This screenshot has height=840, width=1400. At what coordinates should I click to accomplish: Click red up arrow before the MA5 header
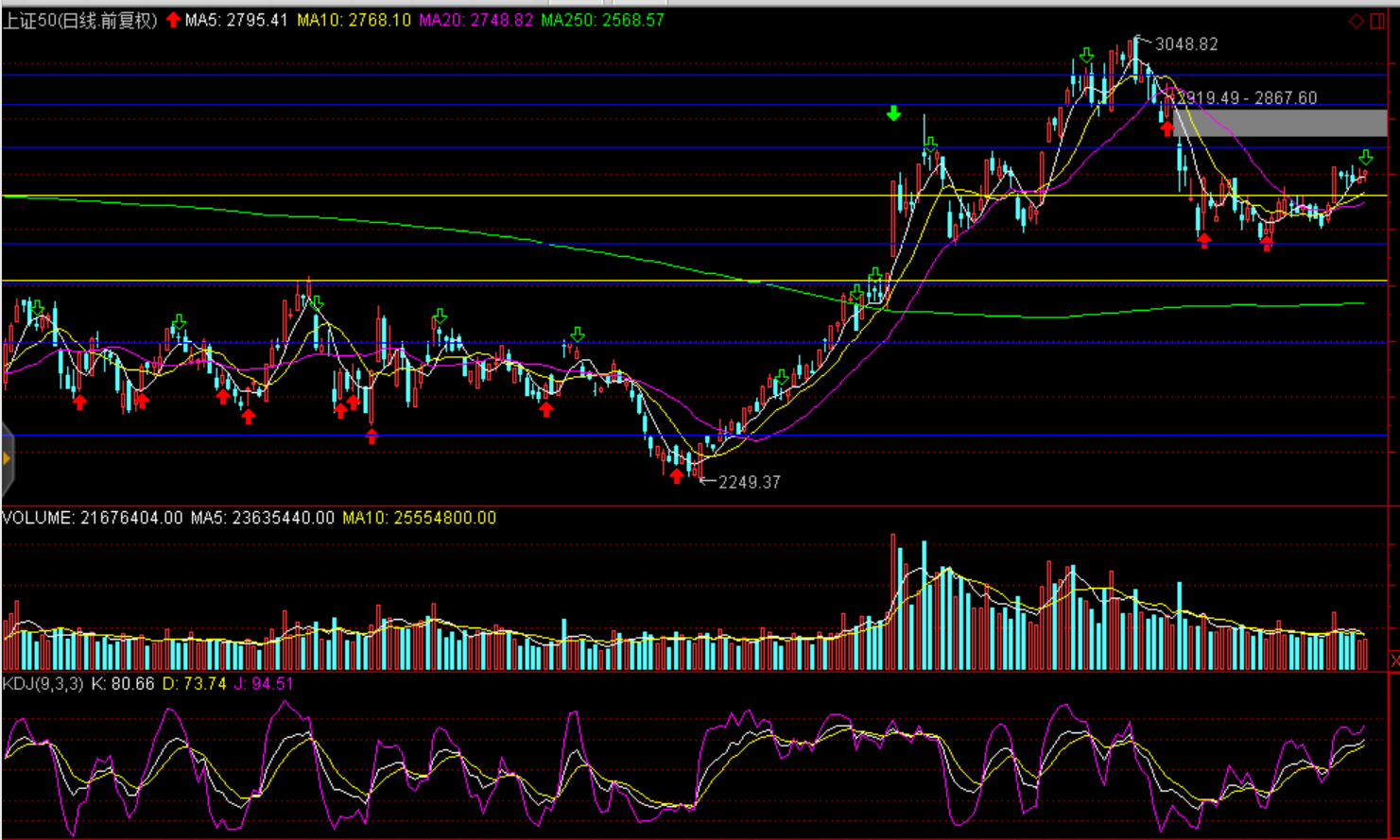173,20
